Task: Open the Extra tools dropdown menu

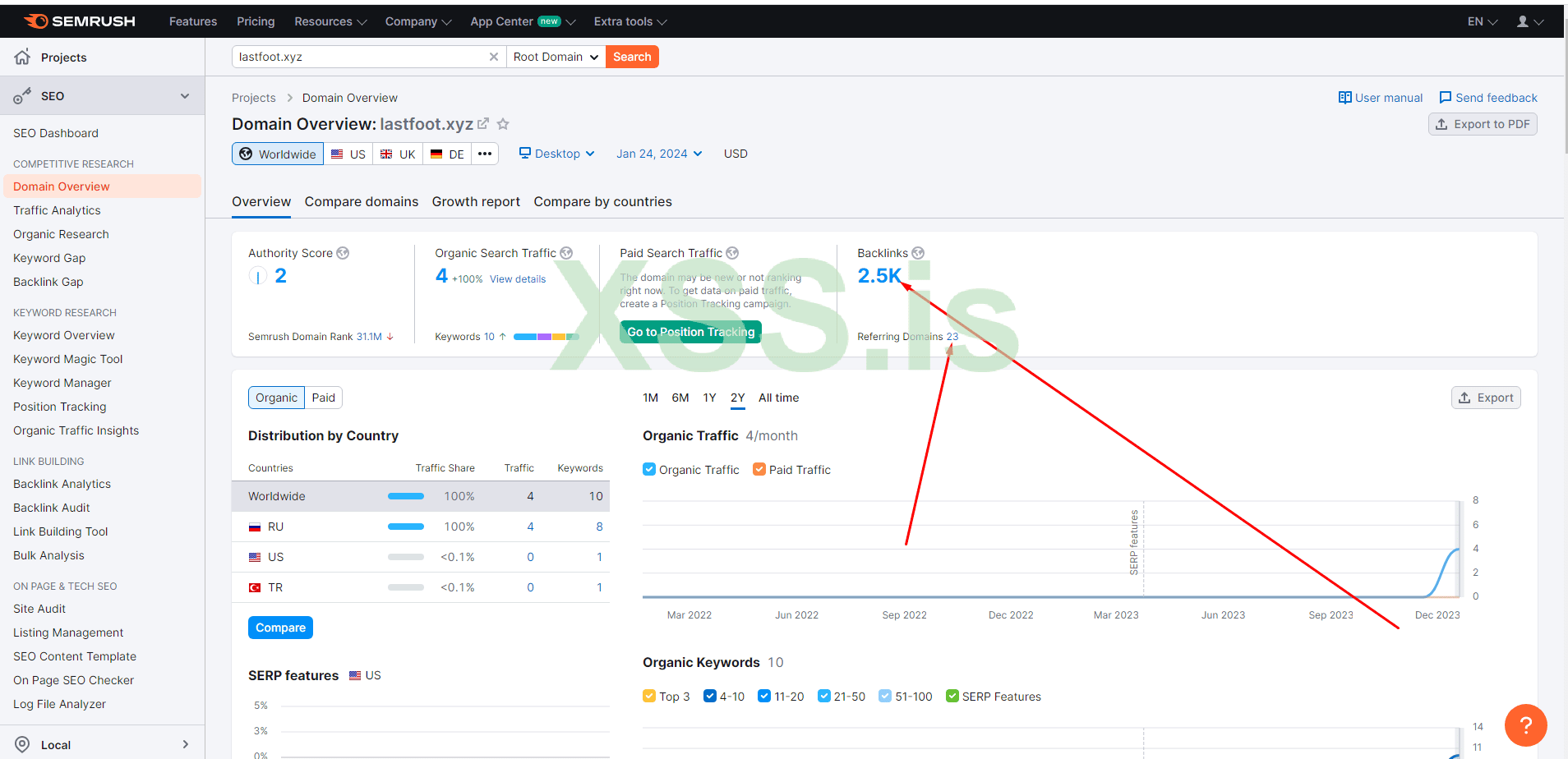Action: tap(630, 21)
